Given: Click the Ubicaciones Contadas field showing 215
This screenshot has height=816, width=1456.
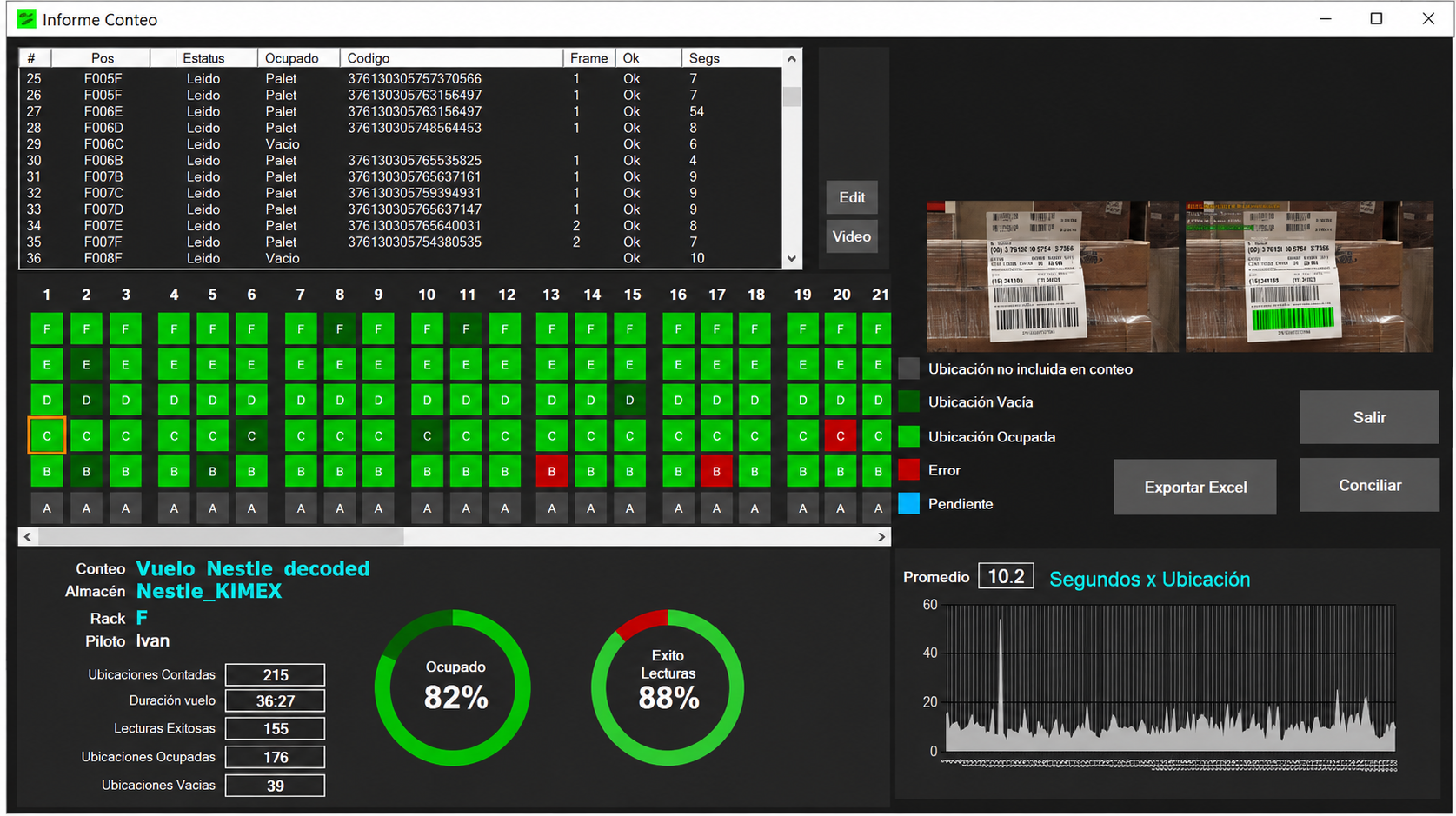Looking at the screenshot, I should pos(275,675).
